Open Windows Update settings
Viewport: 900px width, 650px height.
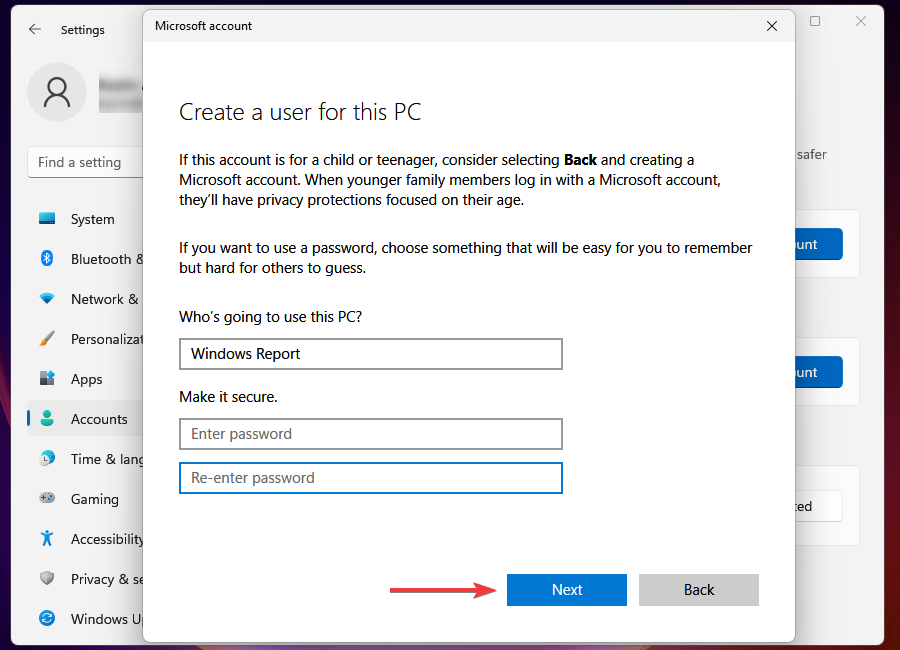(46, 619)
